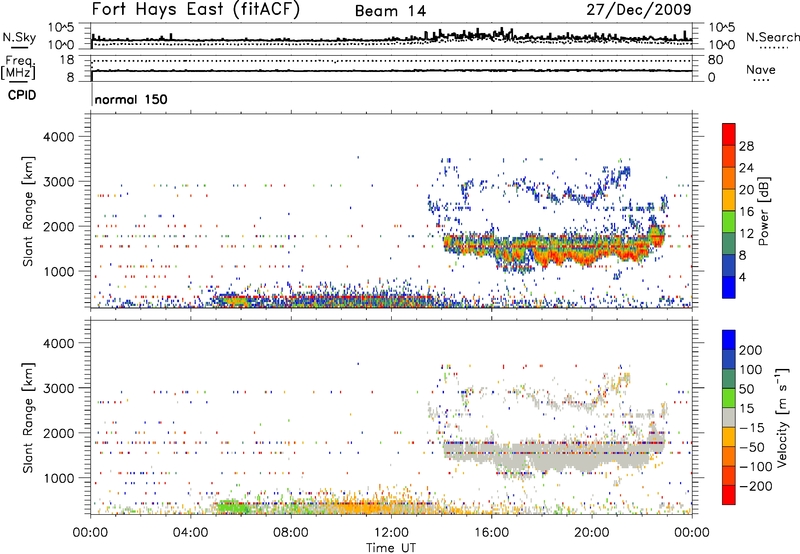Click the 'Time UT' axis label

point(391,548)
